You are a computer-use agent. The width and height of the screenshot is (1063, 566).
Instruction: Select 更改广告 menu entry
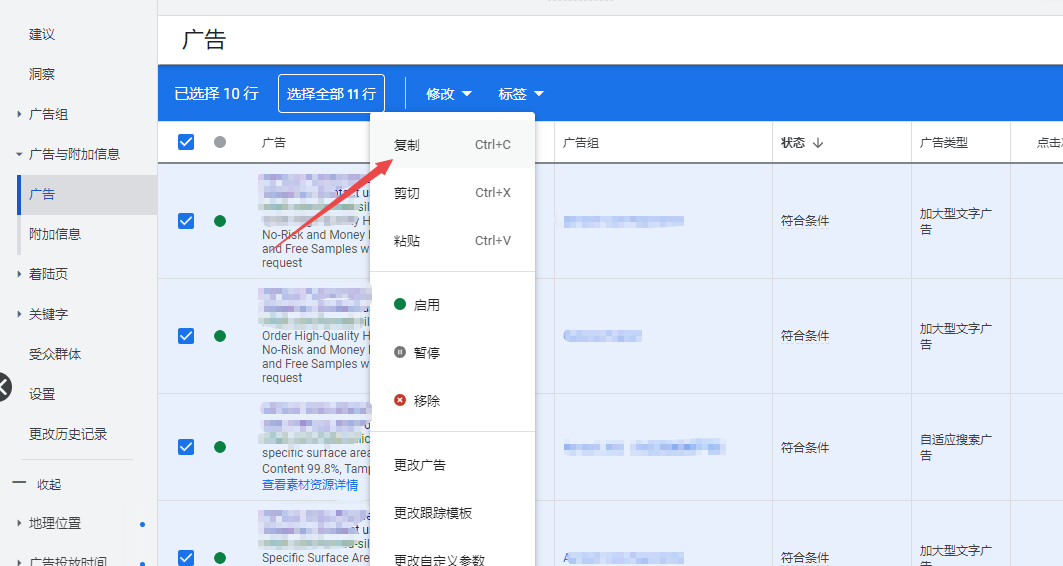point(452,465)
